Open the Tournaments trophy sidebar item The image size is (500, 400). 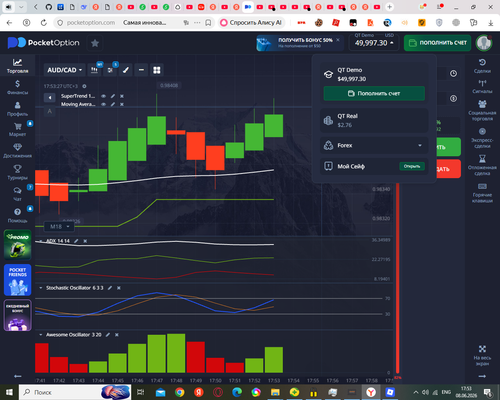[17, 172]
